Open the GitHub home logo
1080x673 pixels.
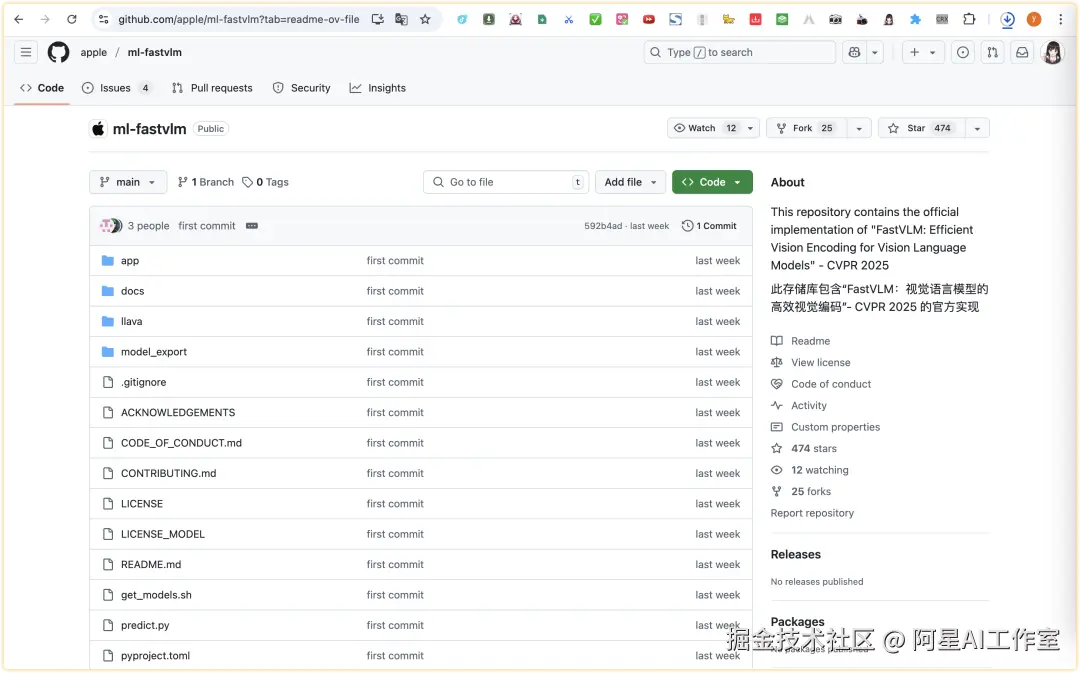pyautogui.click(x=58, y=52)
